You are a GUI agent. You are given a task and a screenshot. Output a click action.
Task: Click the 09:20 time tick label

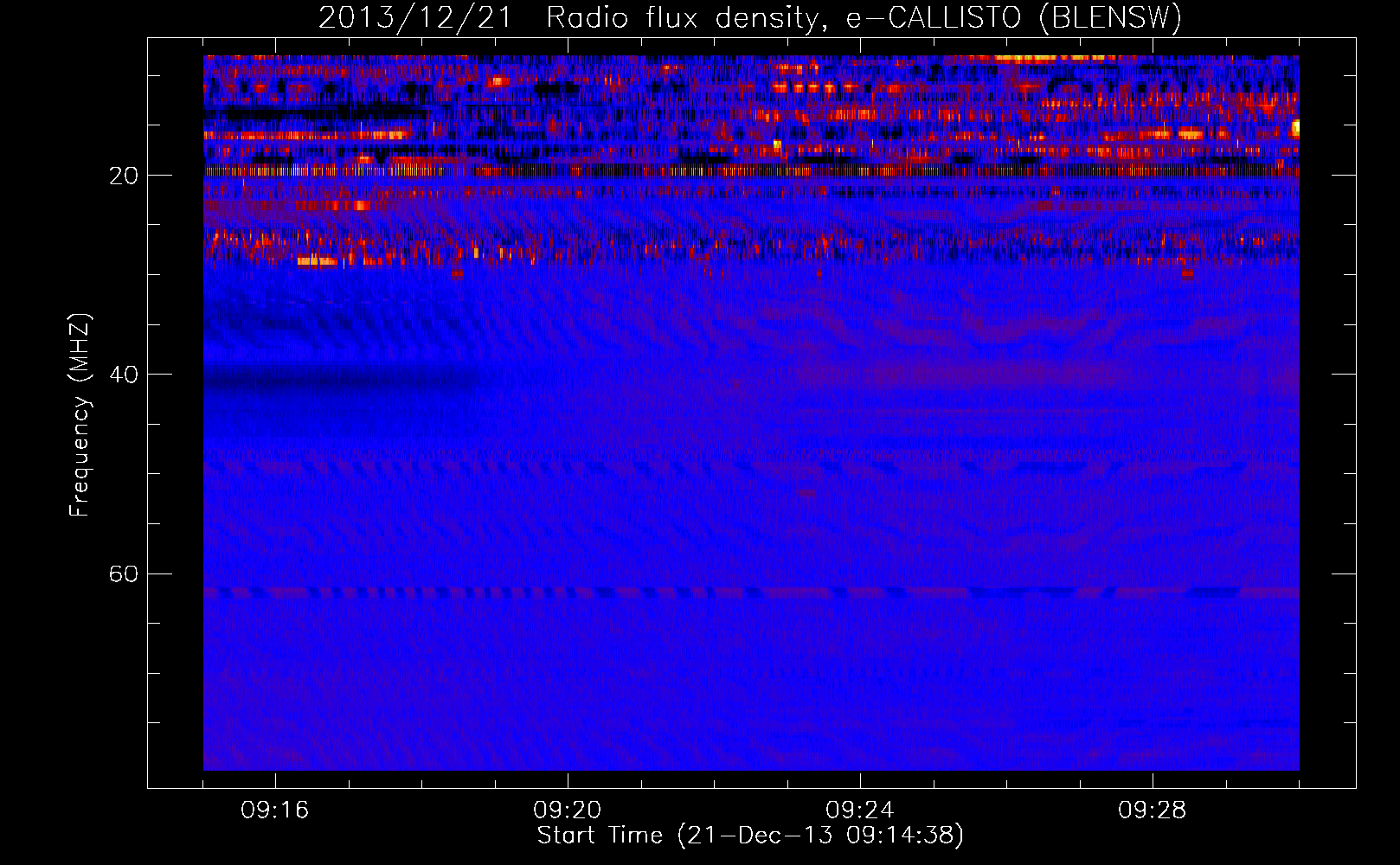tap(568, 811)
